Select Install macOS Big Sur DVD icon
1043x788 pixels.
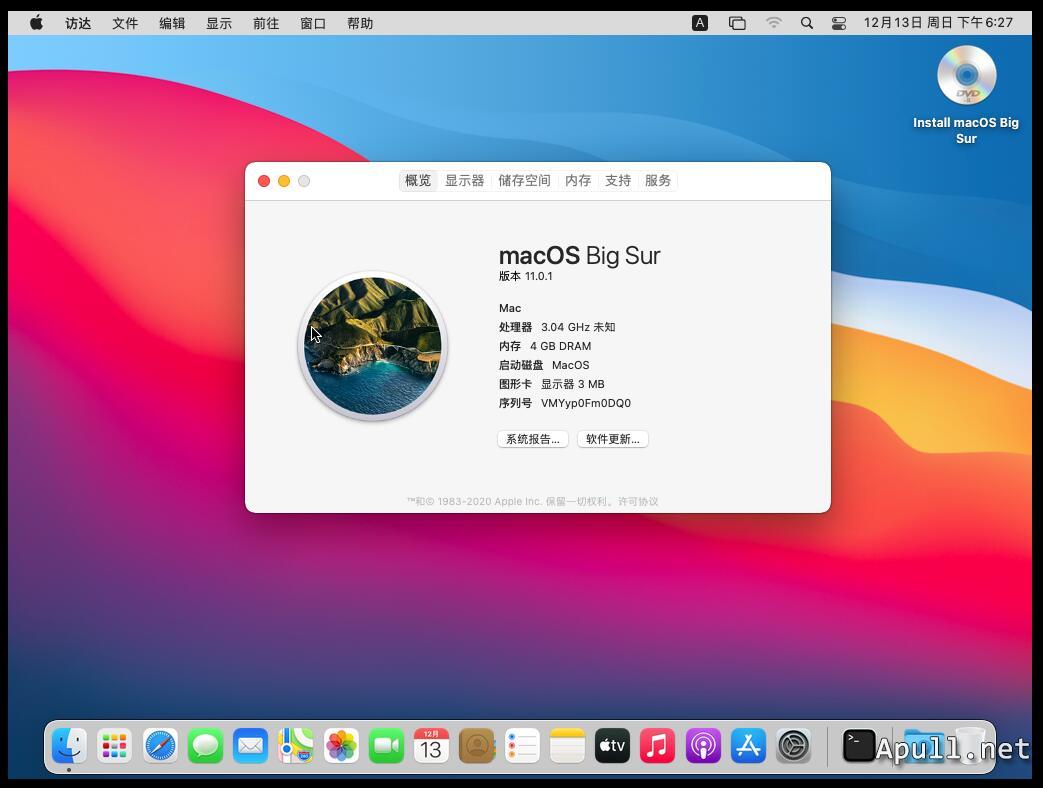pyautogui.click(x=967, y=75)
